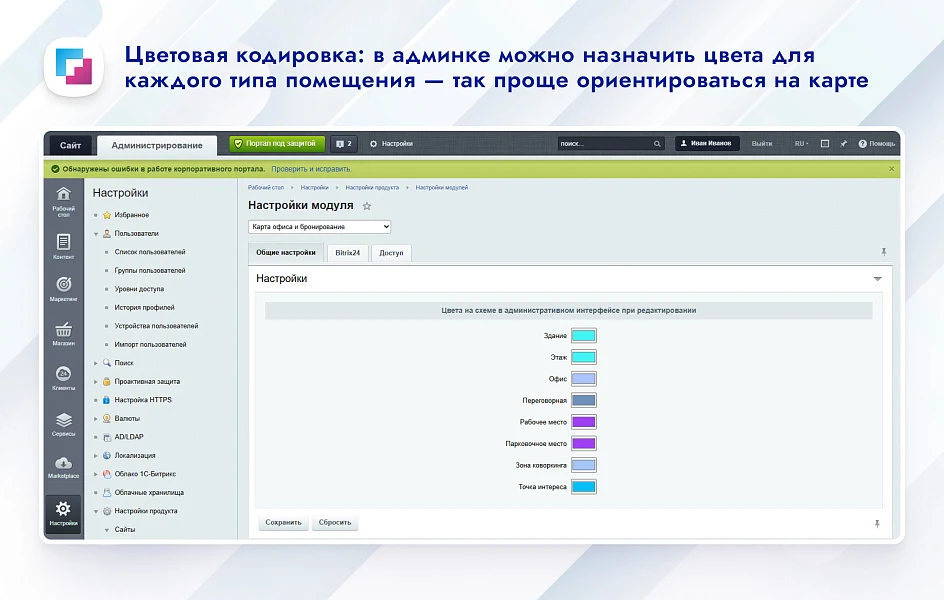Click the pin icon beside the tabs

884,252
